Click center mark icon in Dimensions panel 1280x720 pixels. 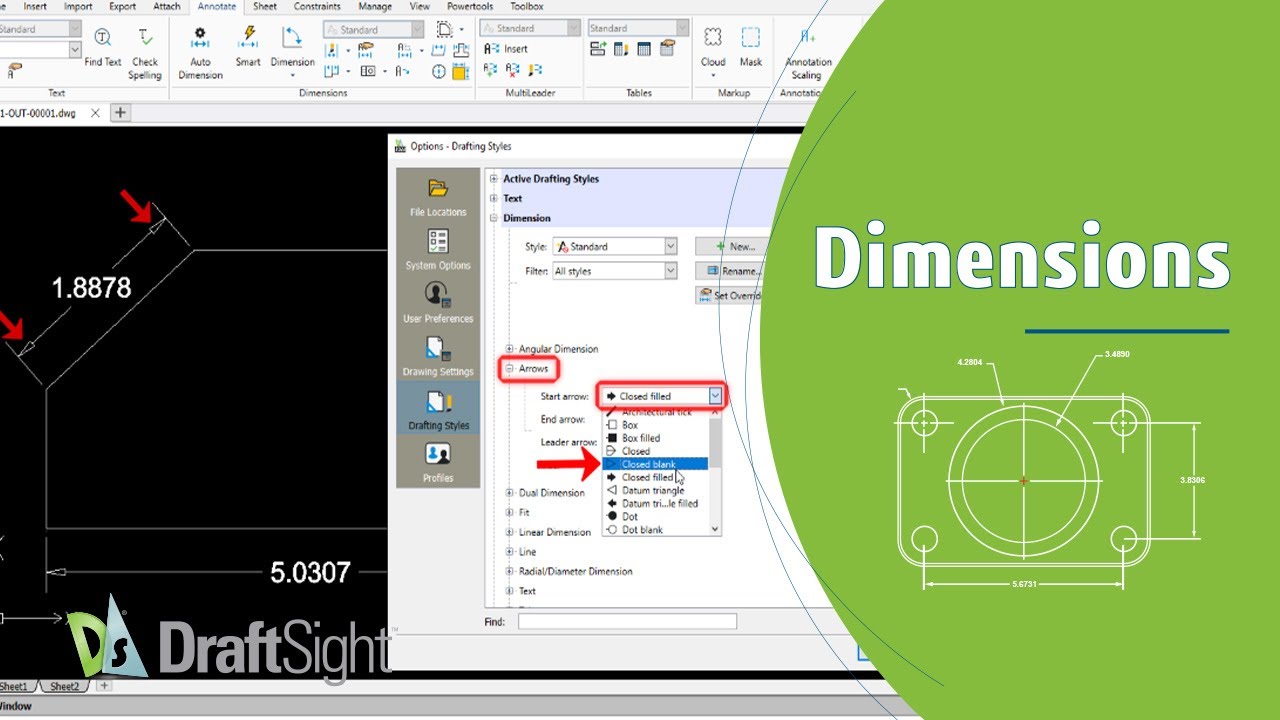click(x=439, y=71)
